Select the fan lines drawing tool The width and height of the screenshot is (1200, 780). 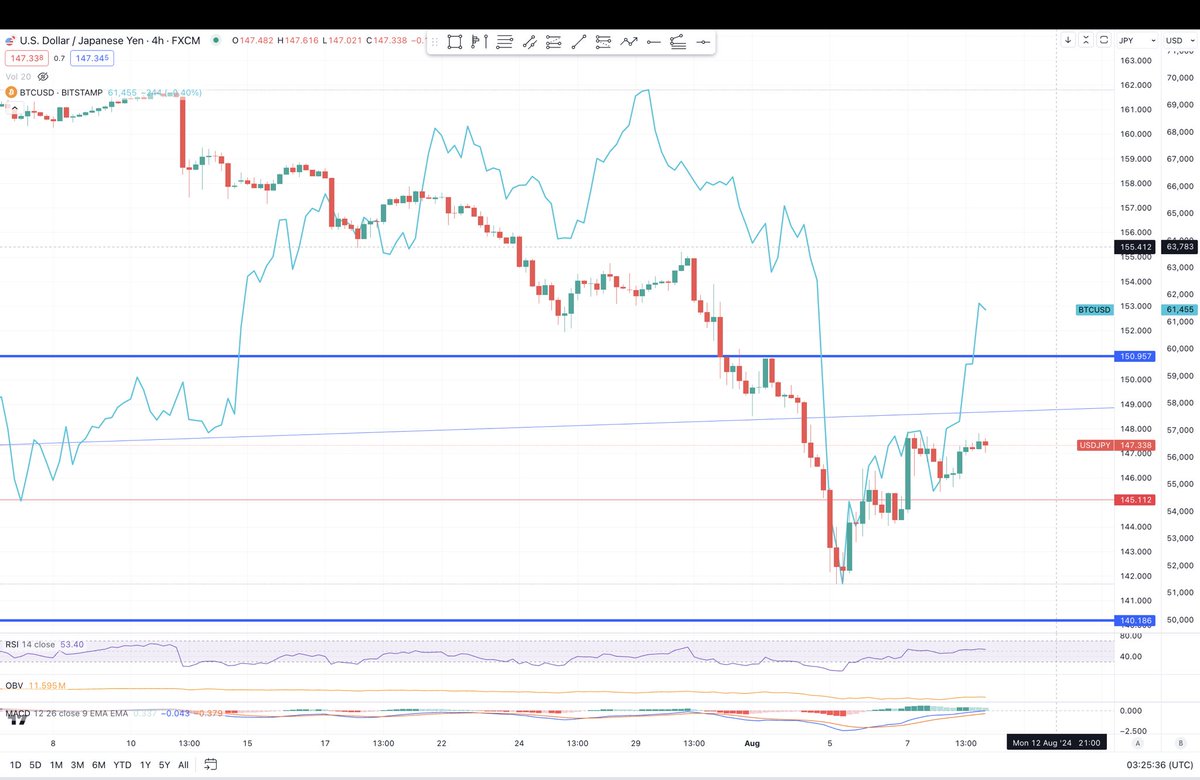(678, 41)
